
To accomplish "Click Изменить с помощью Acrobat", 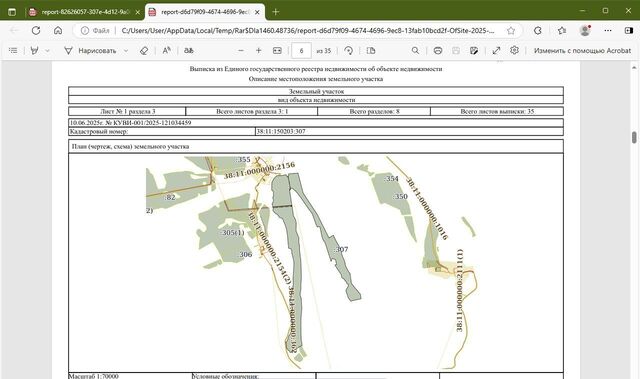I will pos(582,51).
